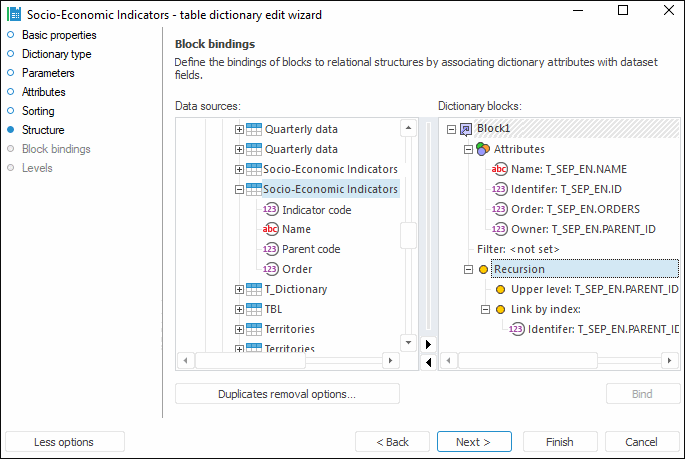Click the Name text field icon
685x459 pixels.
pyautogui.click(x=271, y=229)
